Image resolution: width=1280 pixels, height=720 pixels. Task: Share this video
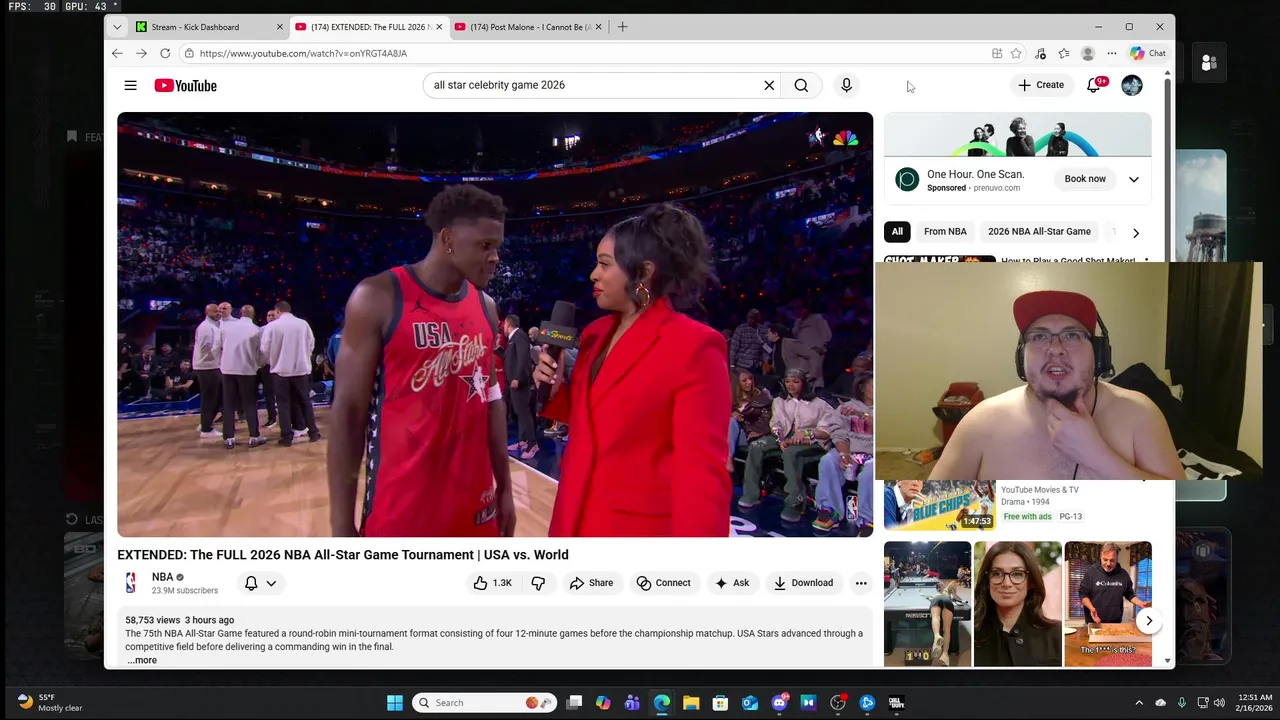pyautogui.click(x=591, y=583)
